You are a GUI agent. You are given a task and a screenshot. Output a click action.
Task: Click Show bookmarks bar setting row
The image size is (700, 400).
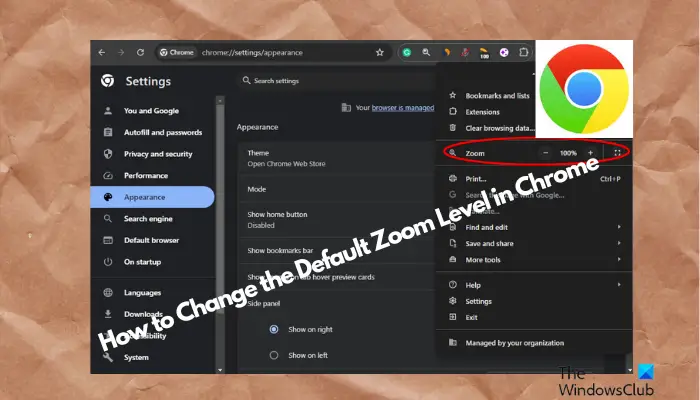click(337, 250)
